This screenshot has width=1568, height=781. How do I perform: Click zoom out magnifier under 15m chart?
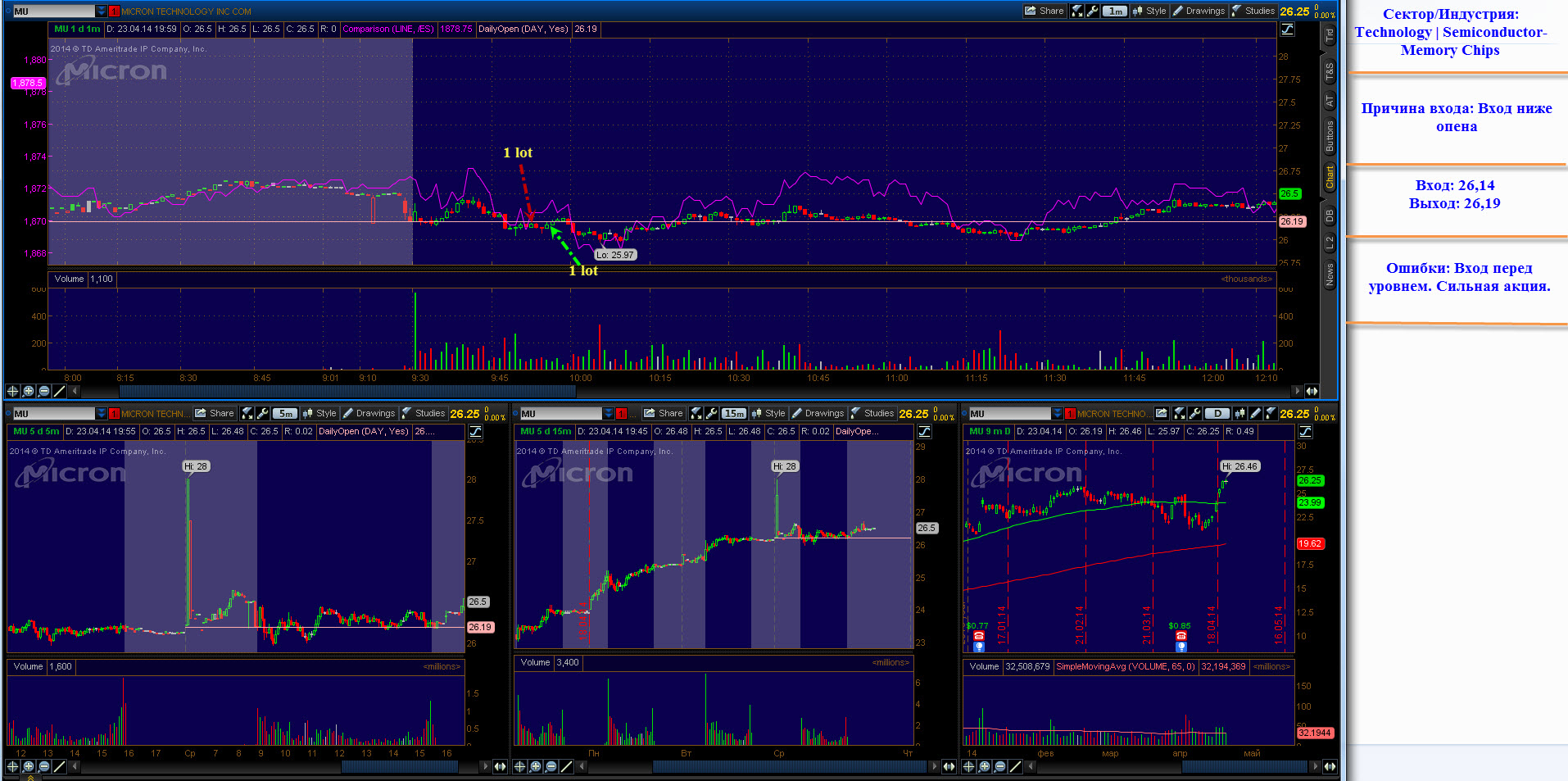tap(551, 766)
